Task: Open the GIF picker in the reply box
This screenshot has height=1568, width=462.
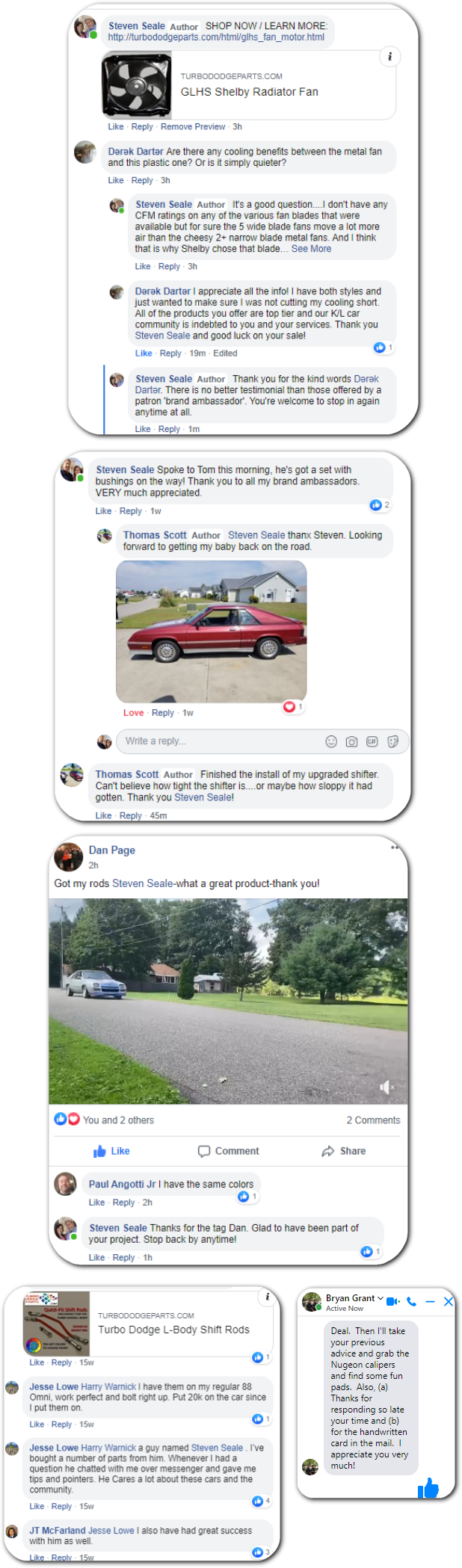Action: coord(372,741)
